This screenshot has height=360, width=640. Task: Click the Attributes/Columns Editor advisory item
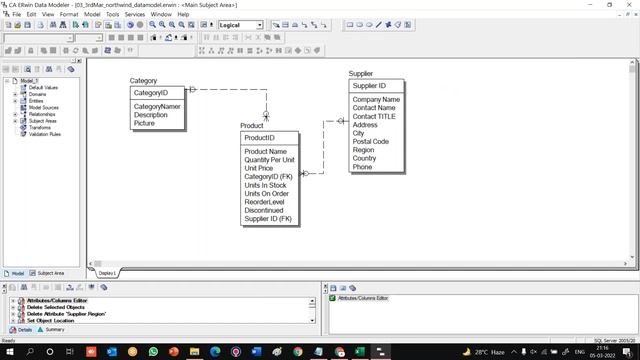point(363,298)
